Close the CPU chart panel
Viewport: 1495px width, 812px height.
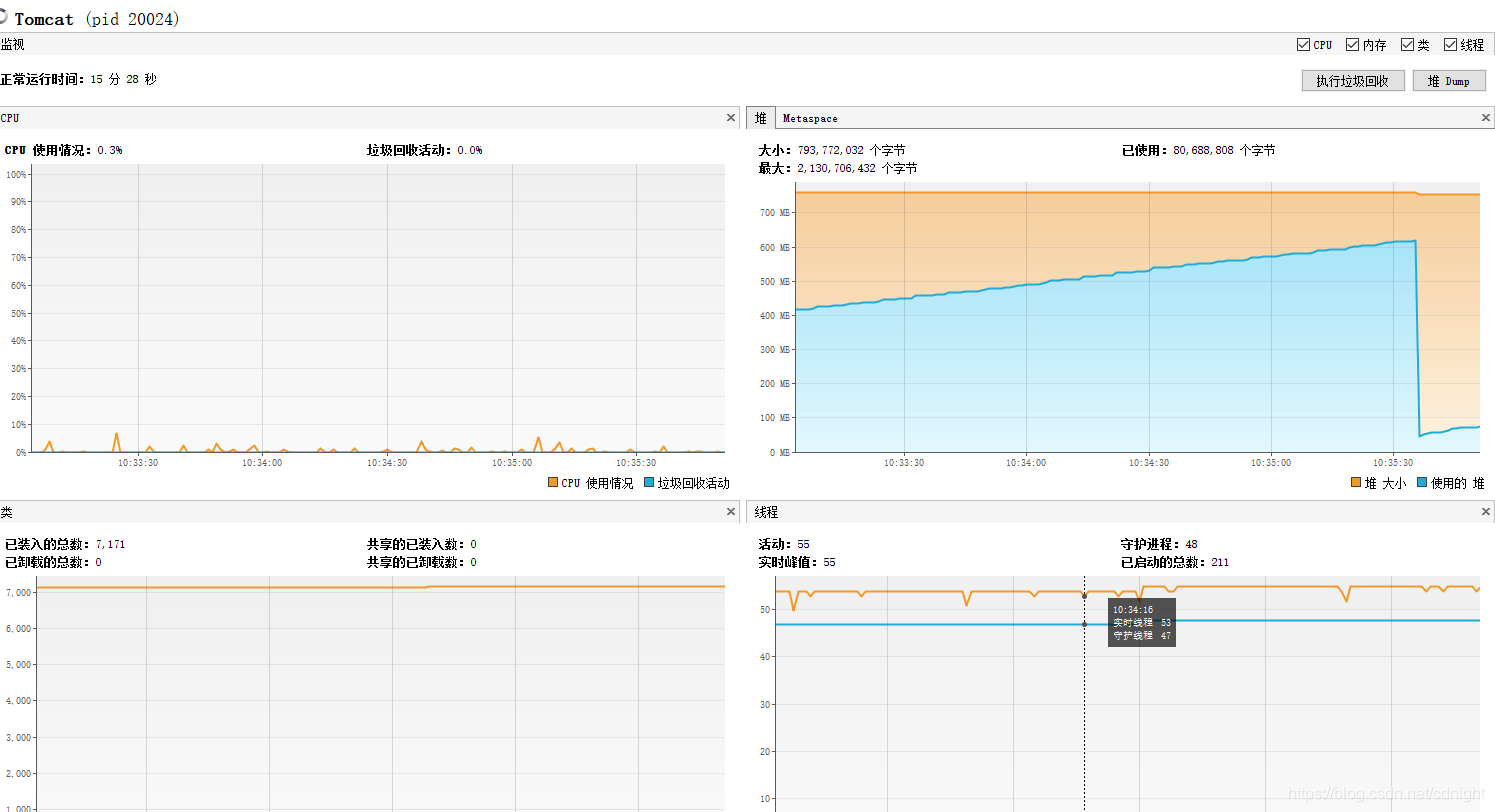pos(731,118)
